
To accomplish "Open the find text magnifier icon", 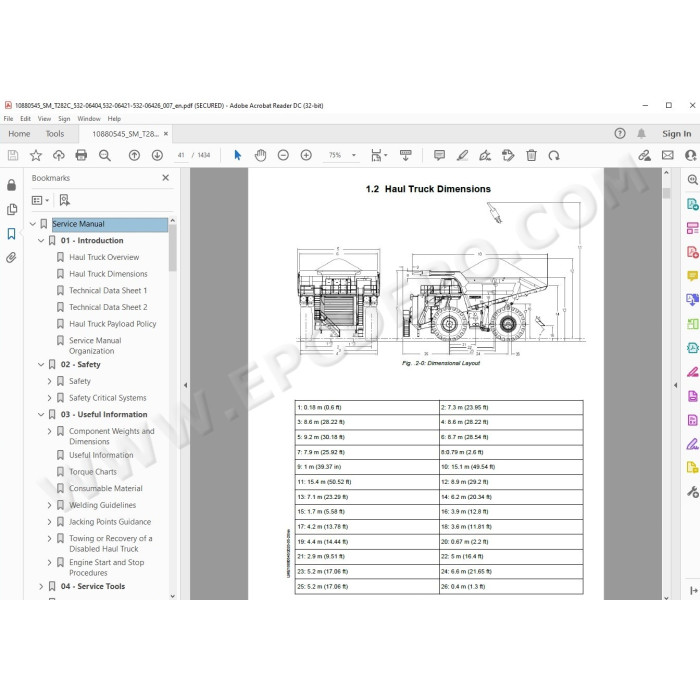I will pos(105,155).
